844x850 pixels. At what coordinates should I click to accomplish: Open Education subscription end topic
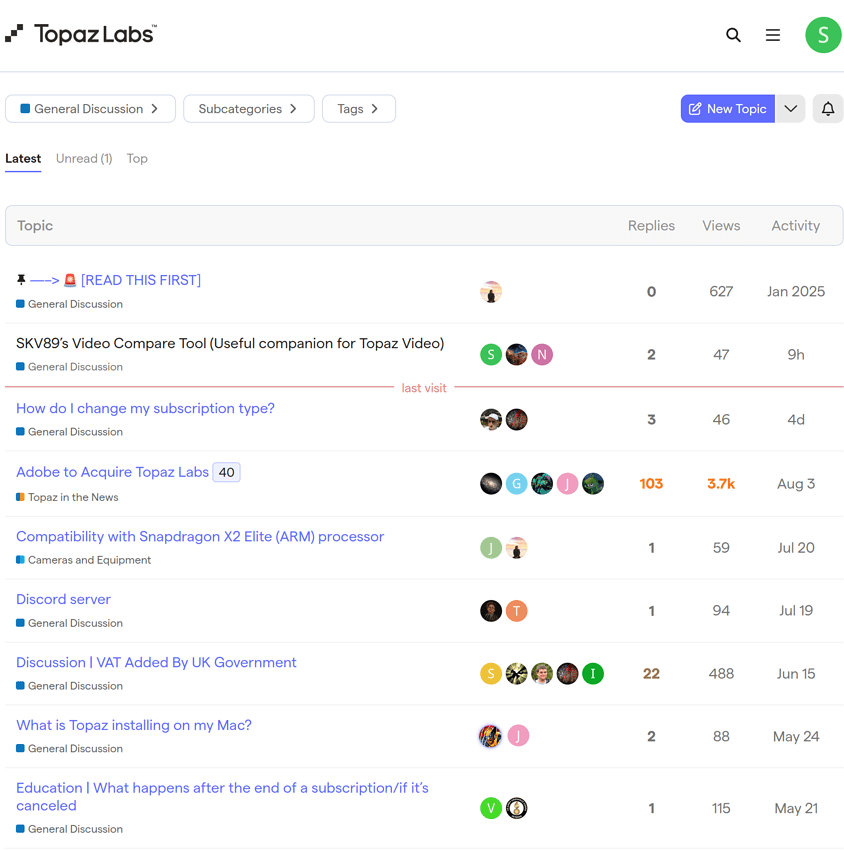(222, 796)
